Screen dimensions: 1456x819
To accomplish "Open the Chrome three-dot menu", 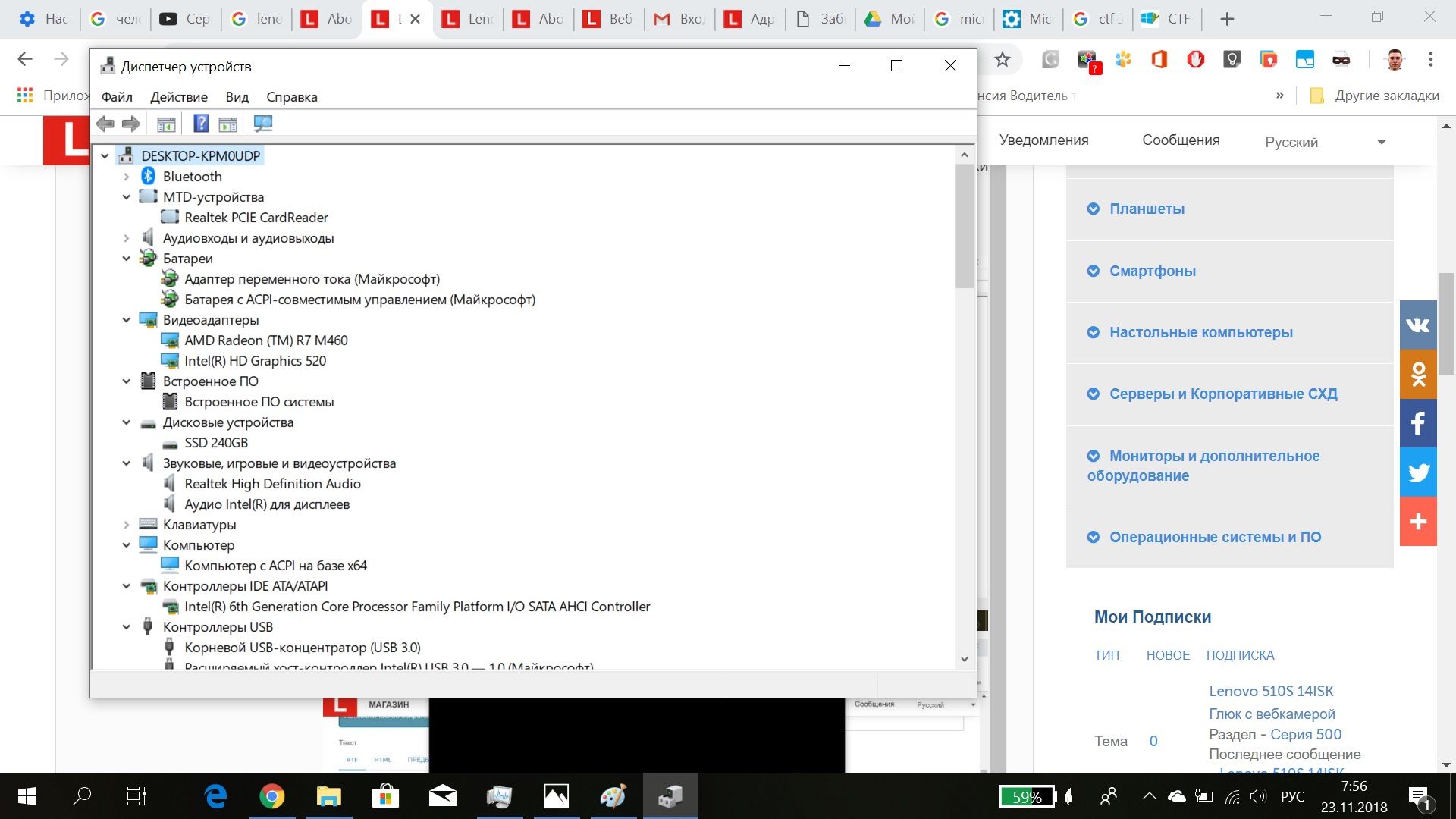I will 1430,60.
